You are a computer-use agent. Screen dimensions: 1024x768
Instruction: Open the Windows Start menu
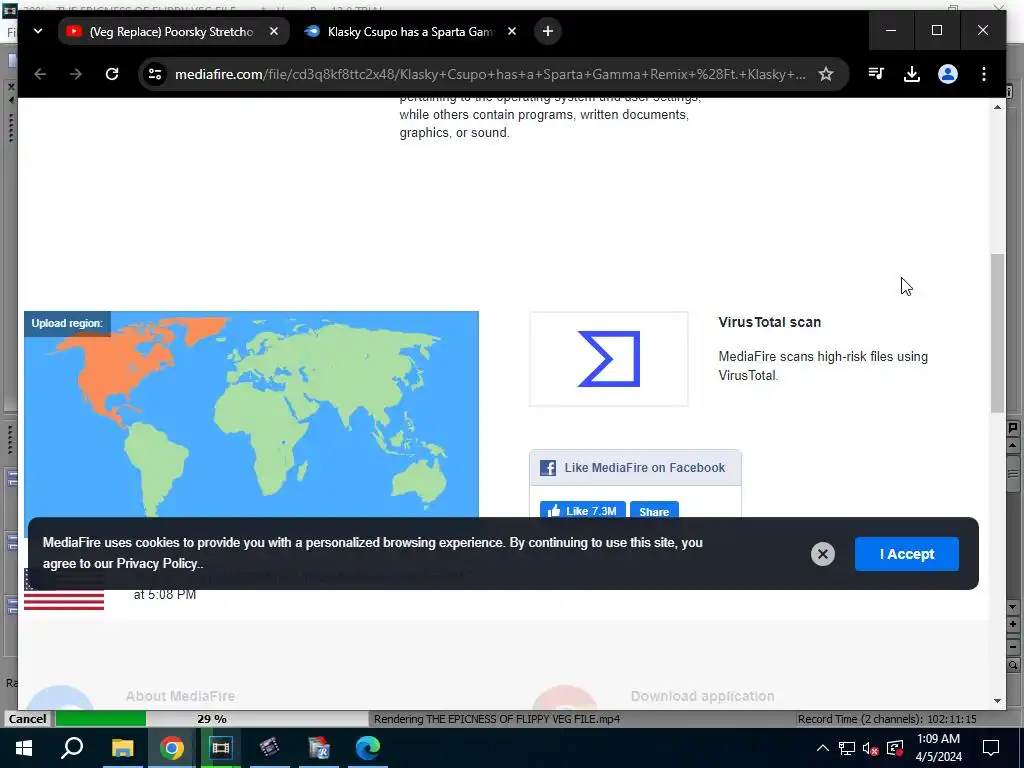point(24,748)
